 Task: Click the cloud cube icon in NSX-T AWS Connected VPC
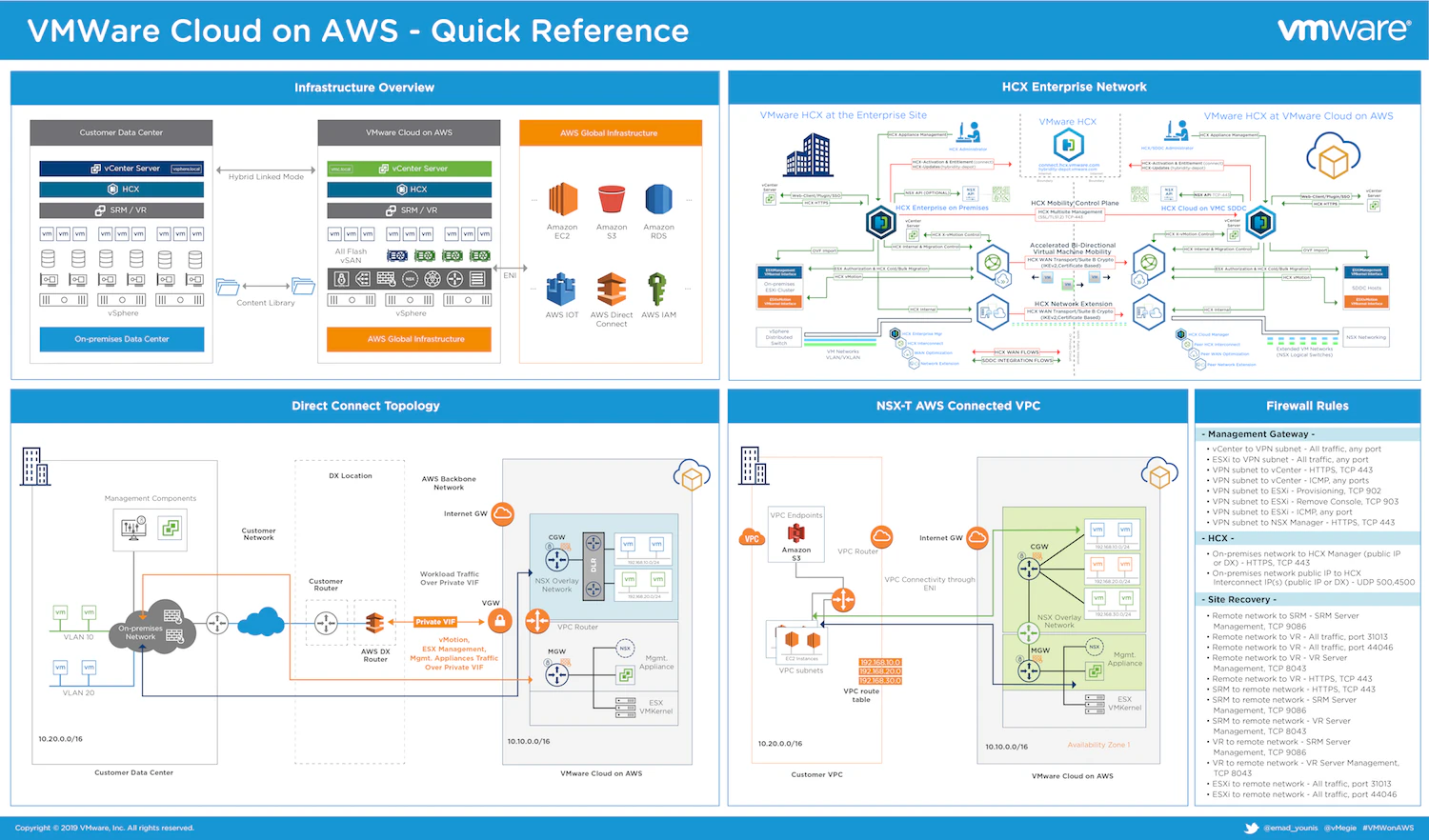point(1159,473)
